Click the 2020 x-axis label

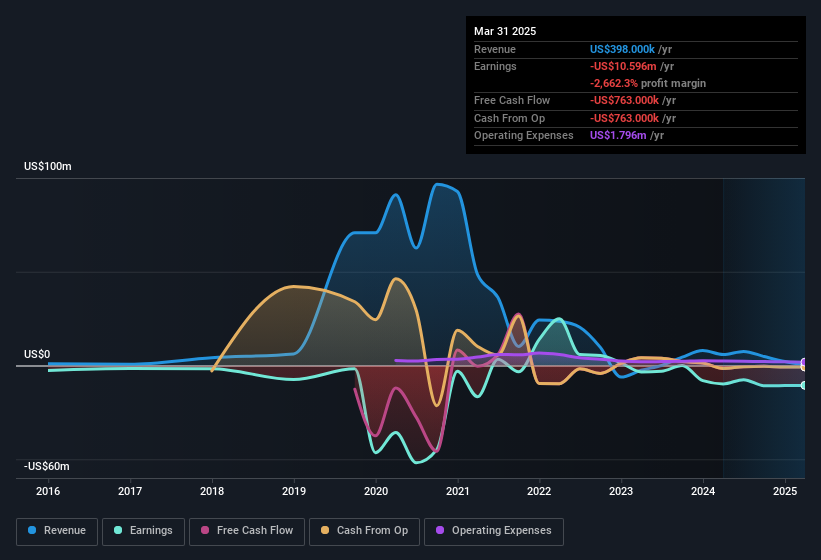point(376,491)
